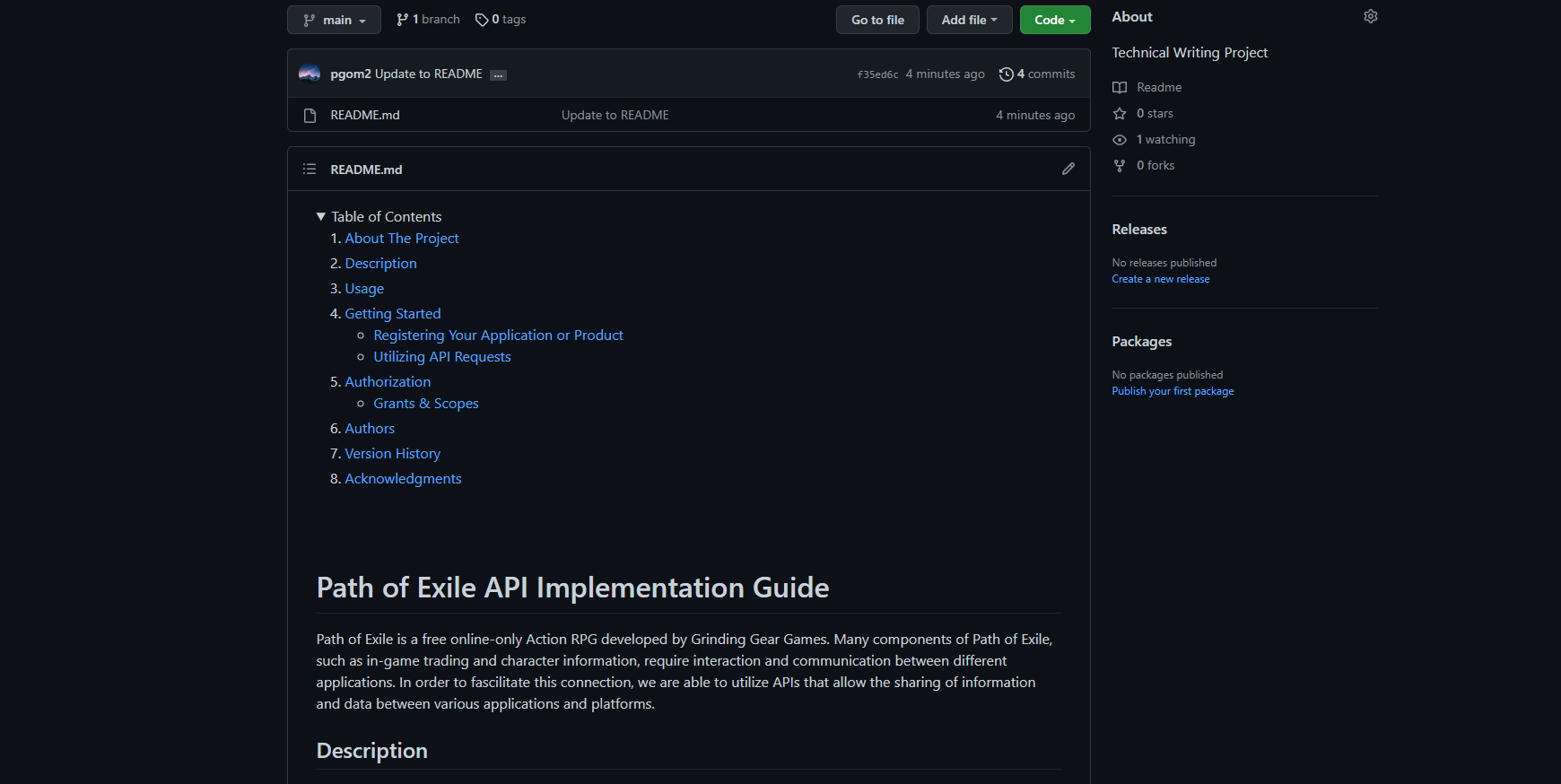Open the Add file dropdown

point(969,20)
